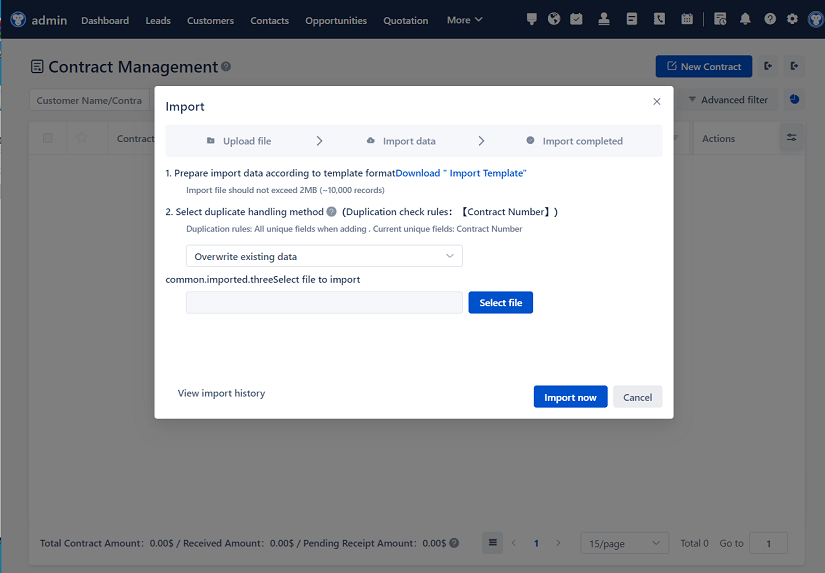Click the list density icon in pagination
This screenshot has width=825, height=573.
tap(492, 542)
